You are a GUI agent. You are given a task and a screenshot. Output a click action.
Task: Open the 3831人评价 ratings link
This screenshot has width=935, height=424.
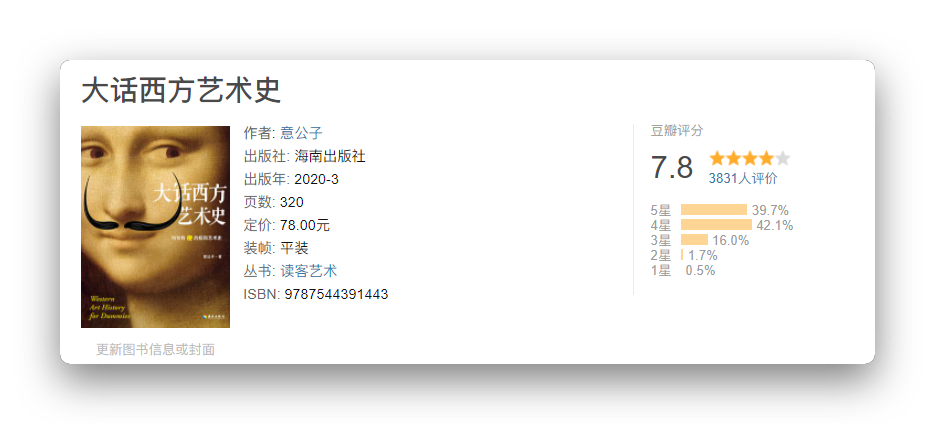tap(742, 178)
